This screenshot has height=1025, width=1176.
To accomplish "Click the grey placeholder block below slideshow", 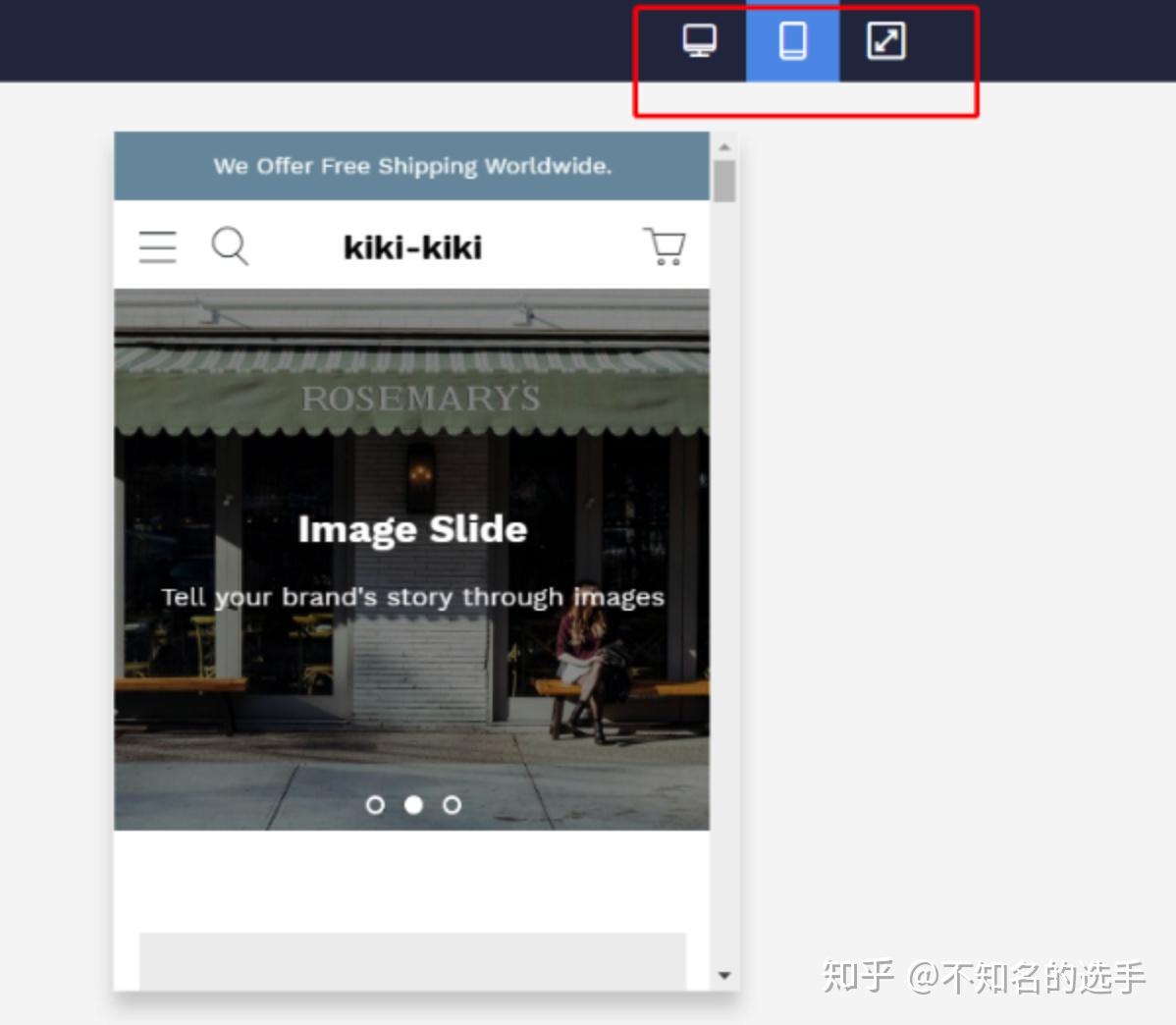I will [x=412, y=961].
